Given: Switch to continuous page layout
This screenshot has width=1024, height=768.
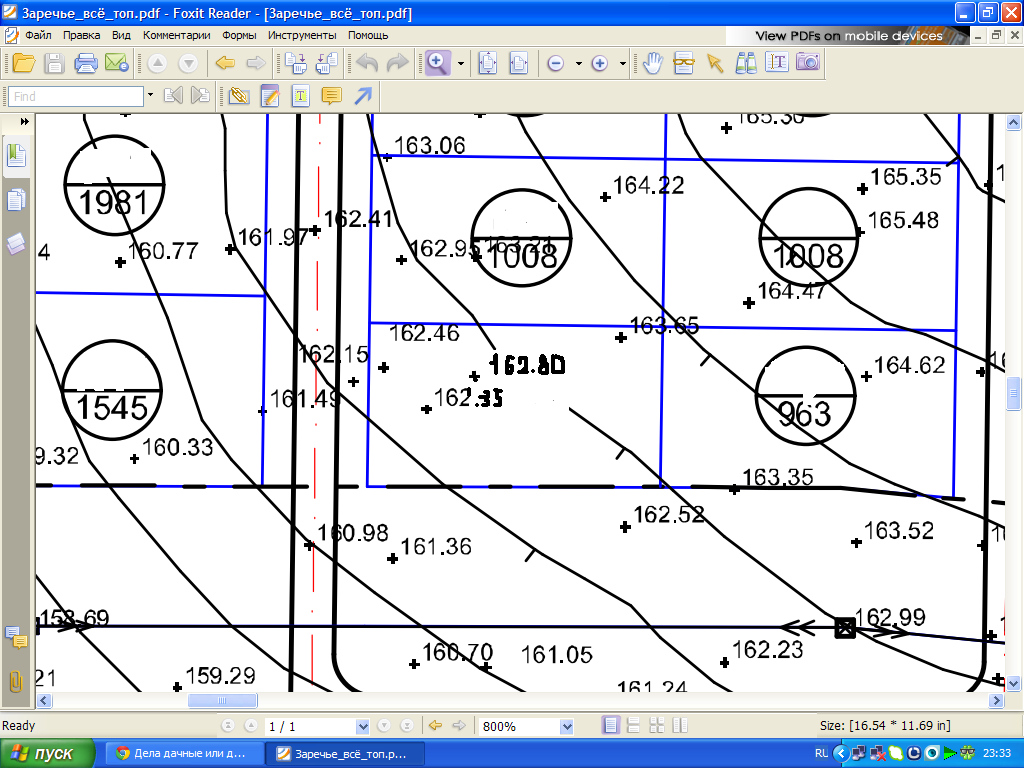Looking at the screenshot, I should (x=633, y=726).
